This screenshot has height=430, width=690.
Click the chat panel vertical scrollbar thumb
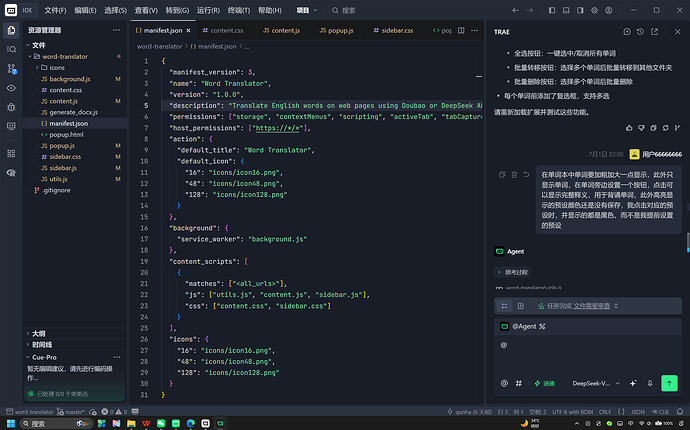point(688,243)
